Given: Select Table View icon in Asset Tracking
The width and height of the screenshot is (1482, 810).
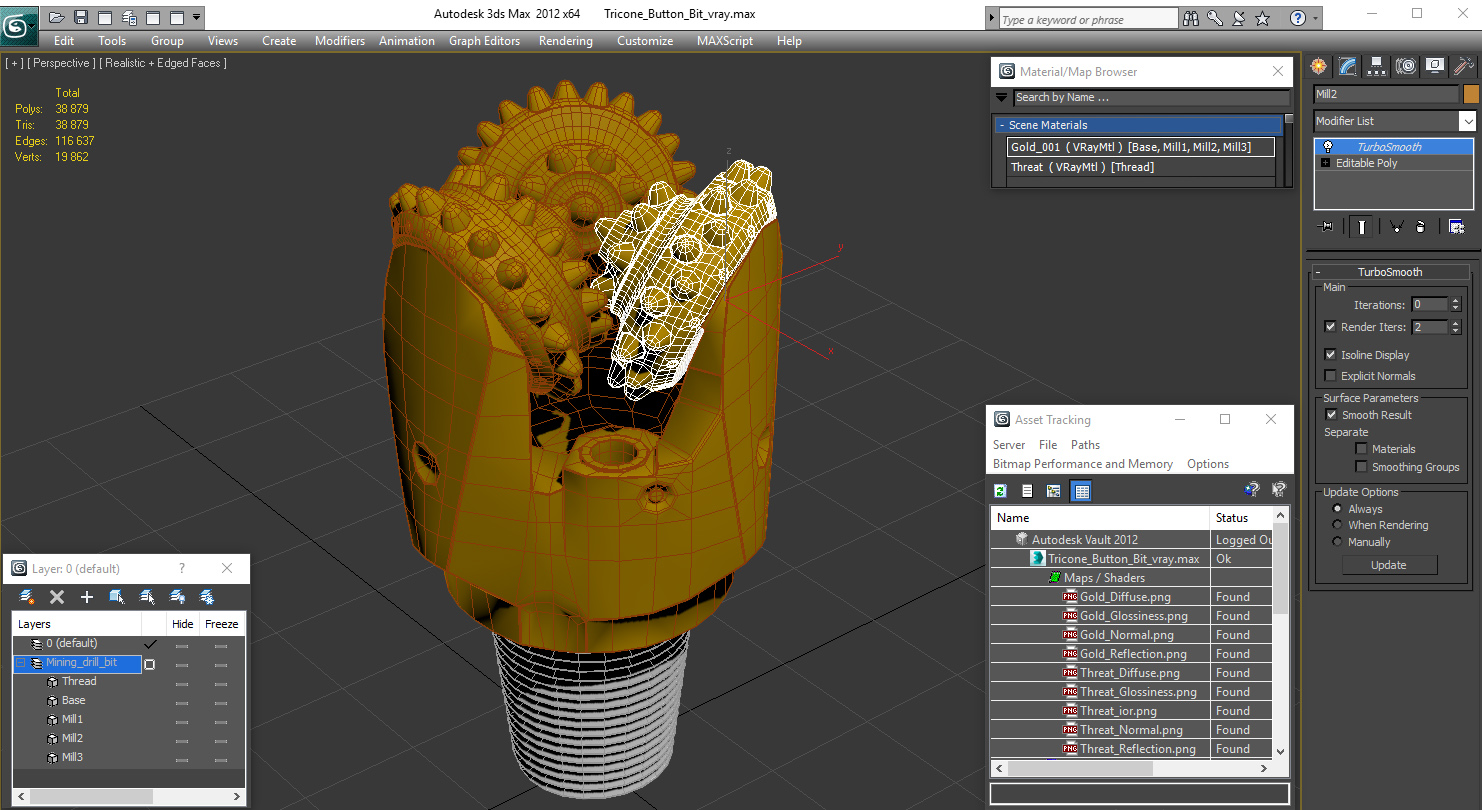Looking at the screenshot, I should tap(1081, 490).
